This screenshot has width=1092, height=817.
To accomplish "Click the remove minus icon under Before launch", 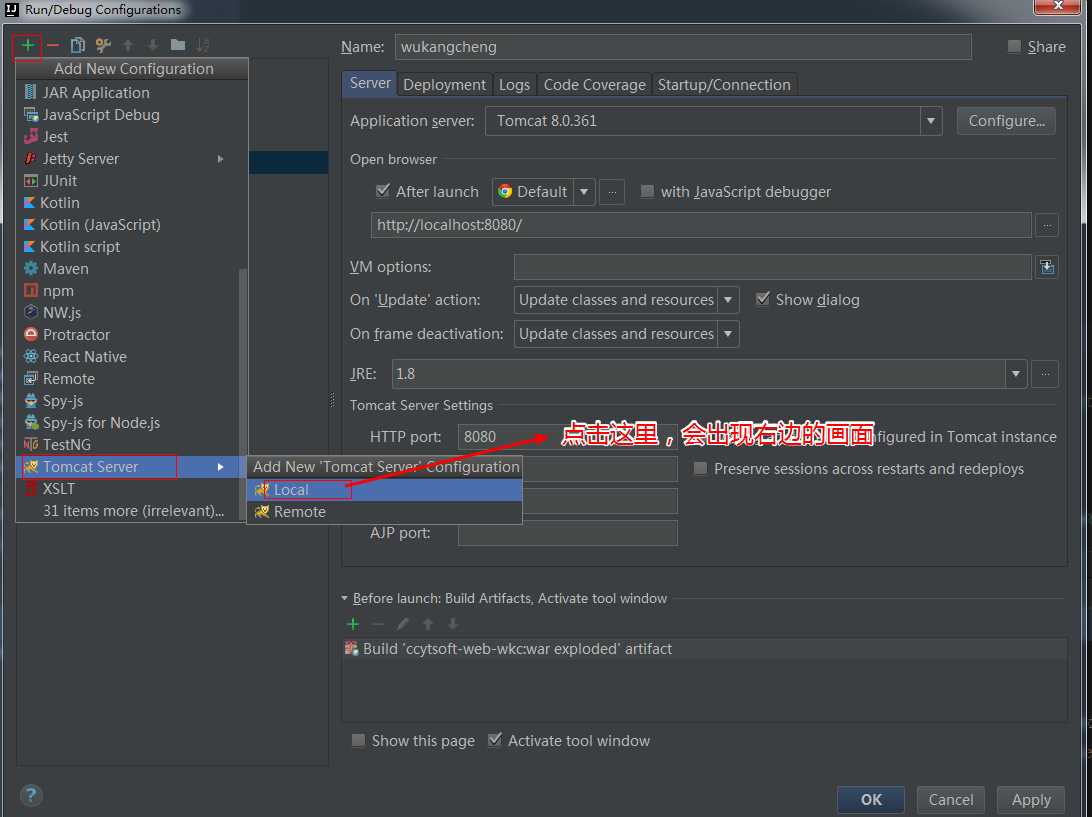I will click(377, 624).
